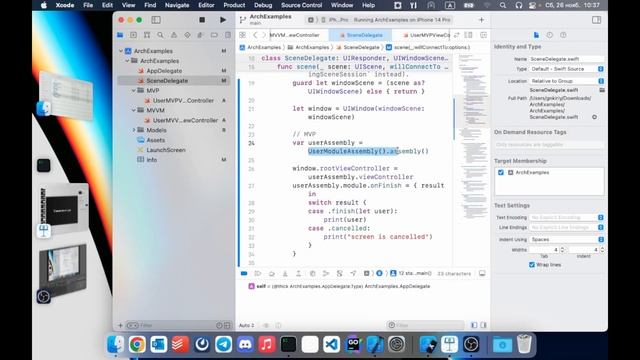
Task: Adjust the Indent width stepper
Action: pyautogui.click(x=602, y=249)
